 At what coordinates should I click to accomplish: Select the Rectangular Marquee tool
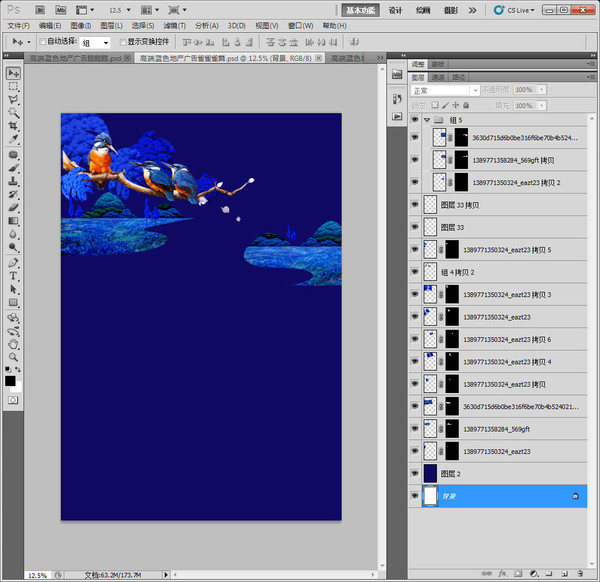coord(13,86)
